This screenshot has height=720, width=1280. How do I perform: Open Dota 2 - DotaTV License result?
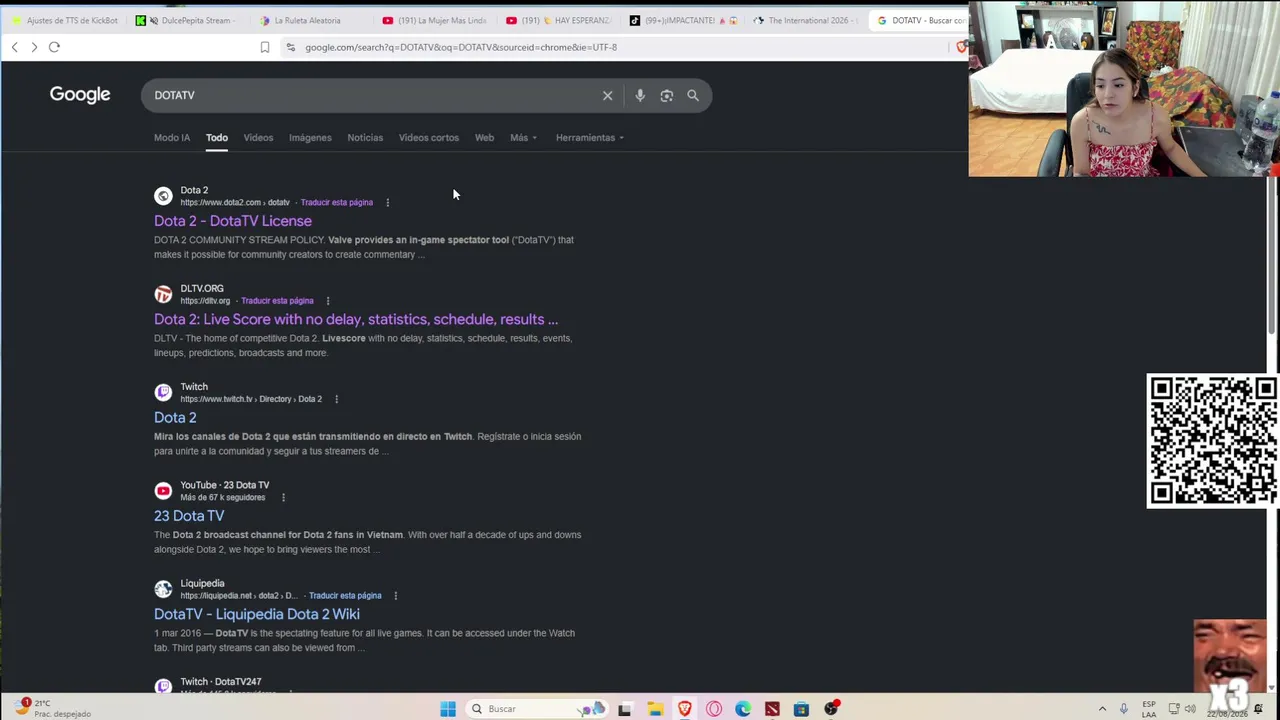(233, 221)
